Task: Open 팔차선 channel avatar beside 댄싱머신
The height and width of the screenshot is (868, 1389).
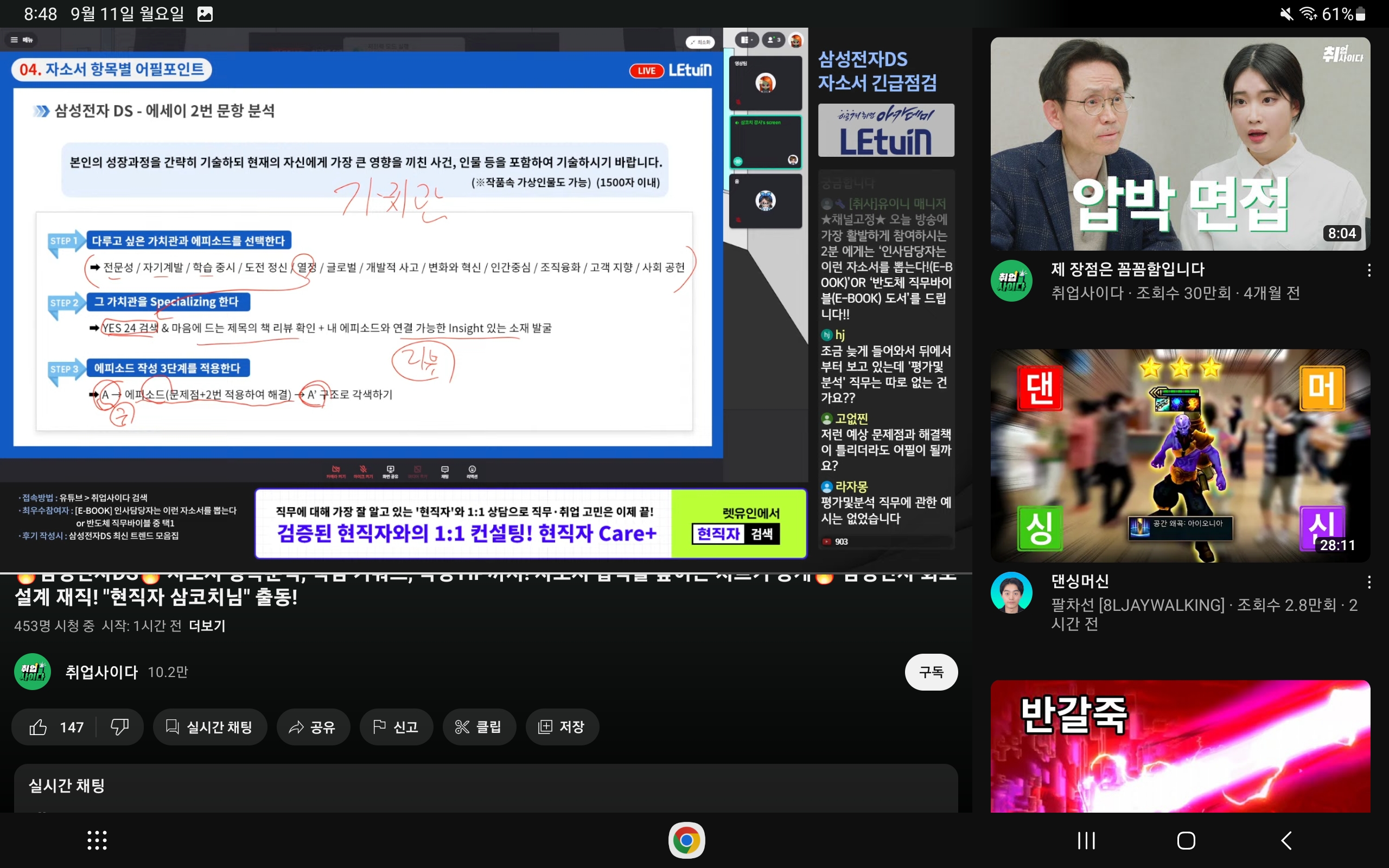Action: (x=1011, y=592)
